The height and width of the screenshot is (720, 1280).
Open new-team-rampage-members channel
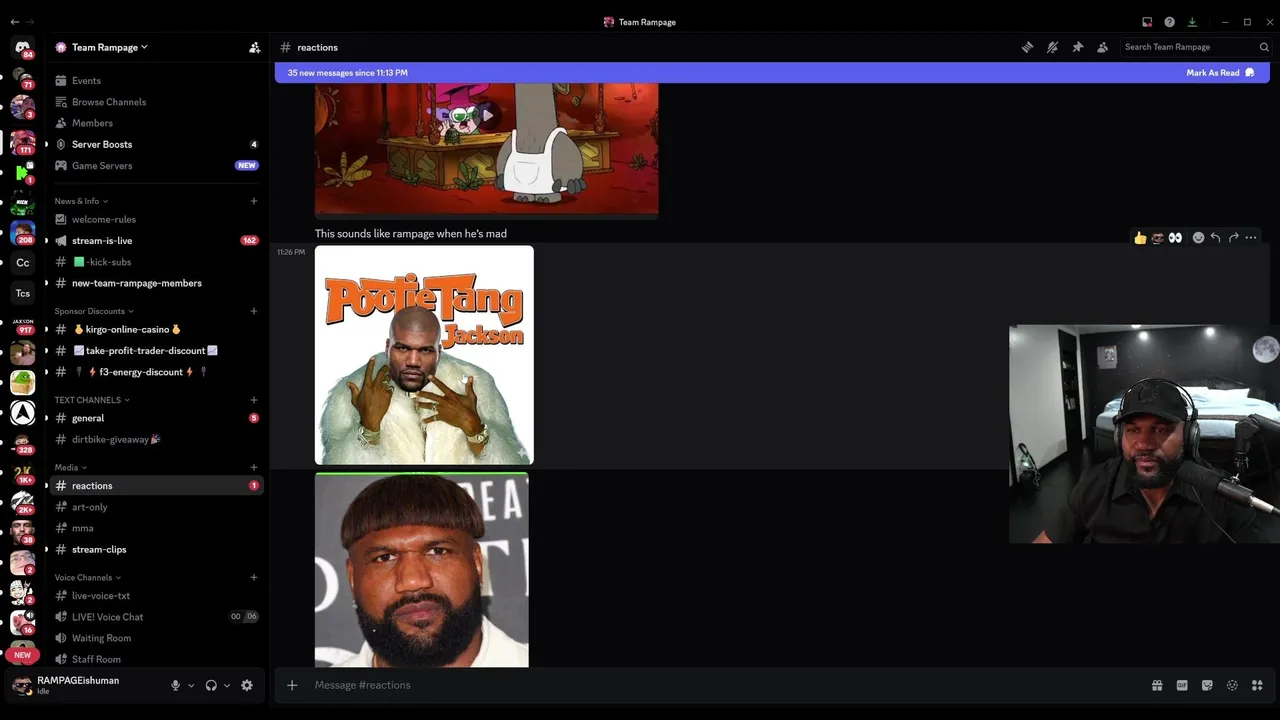point(155,283)
